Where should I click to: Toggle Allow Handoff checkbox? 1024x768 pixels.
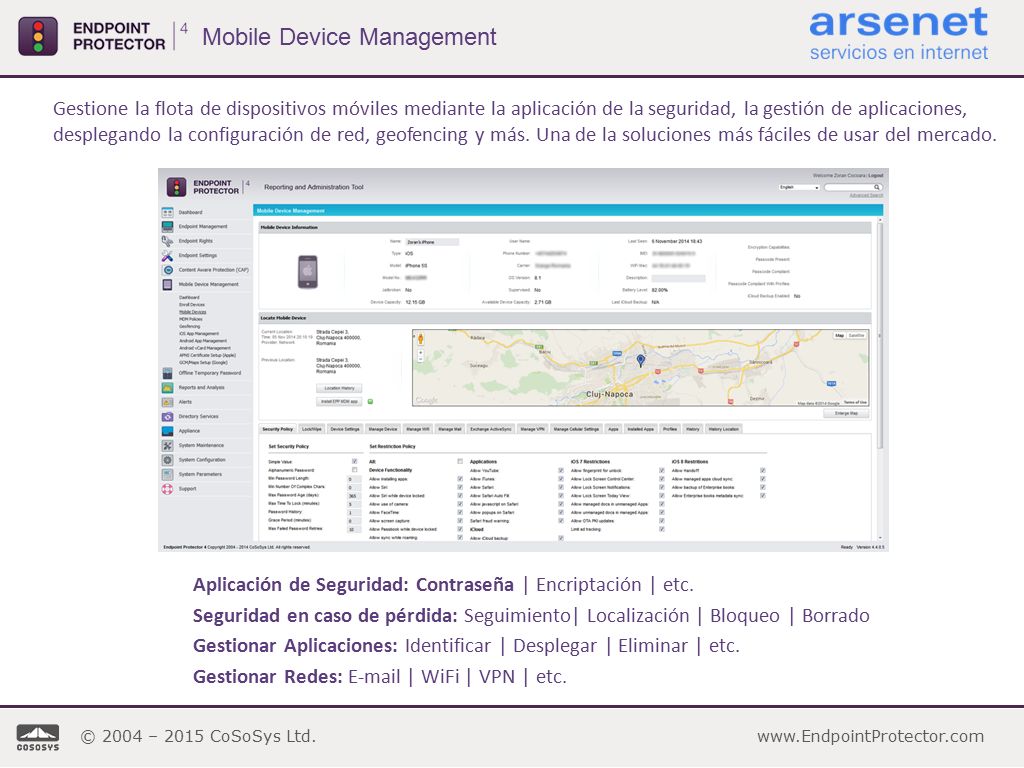pyautogui.click(x=762, y=470)
